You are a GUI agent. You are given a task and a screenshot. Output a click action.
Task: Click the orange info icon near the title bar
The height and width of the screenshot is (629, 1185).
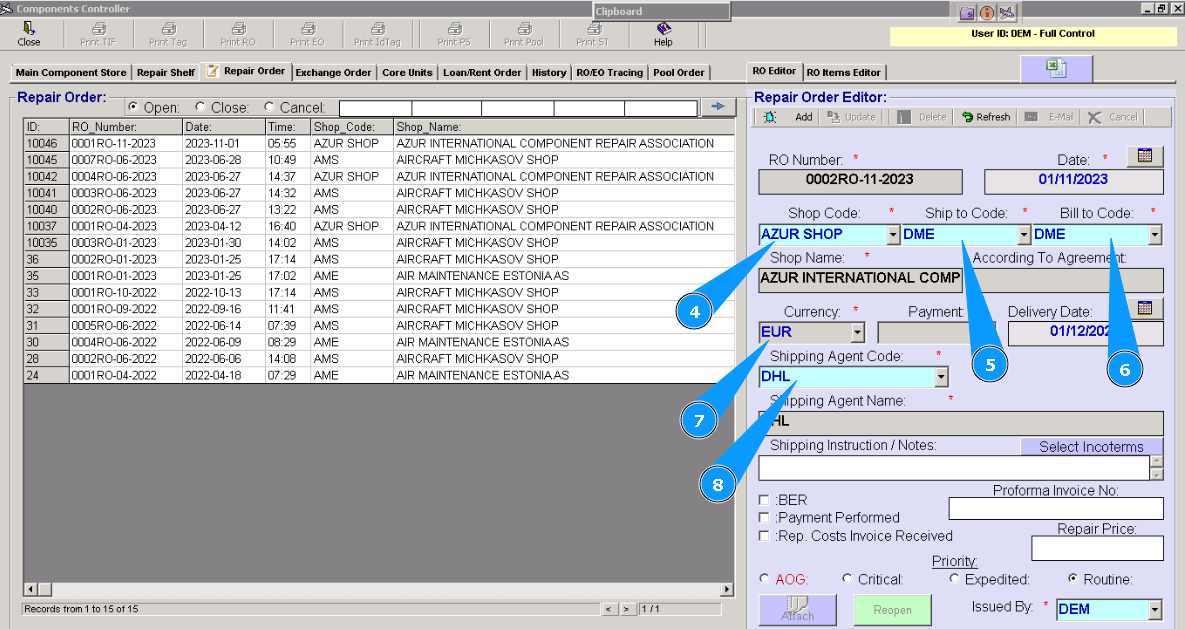[x=987, y=13]
